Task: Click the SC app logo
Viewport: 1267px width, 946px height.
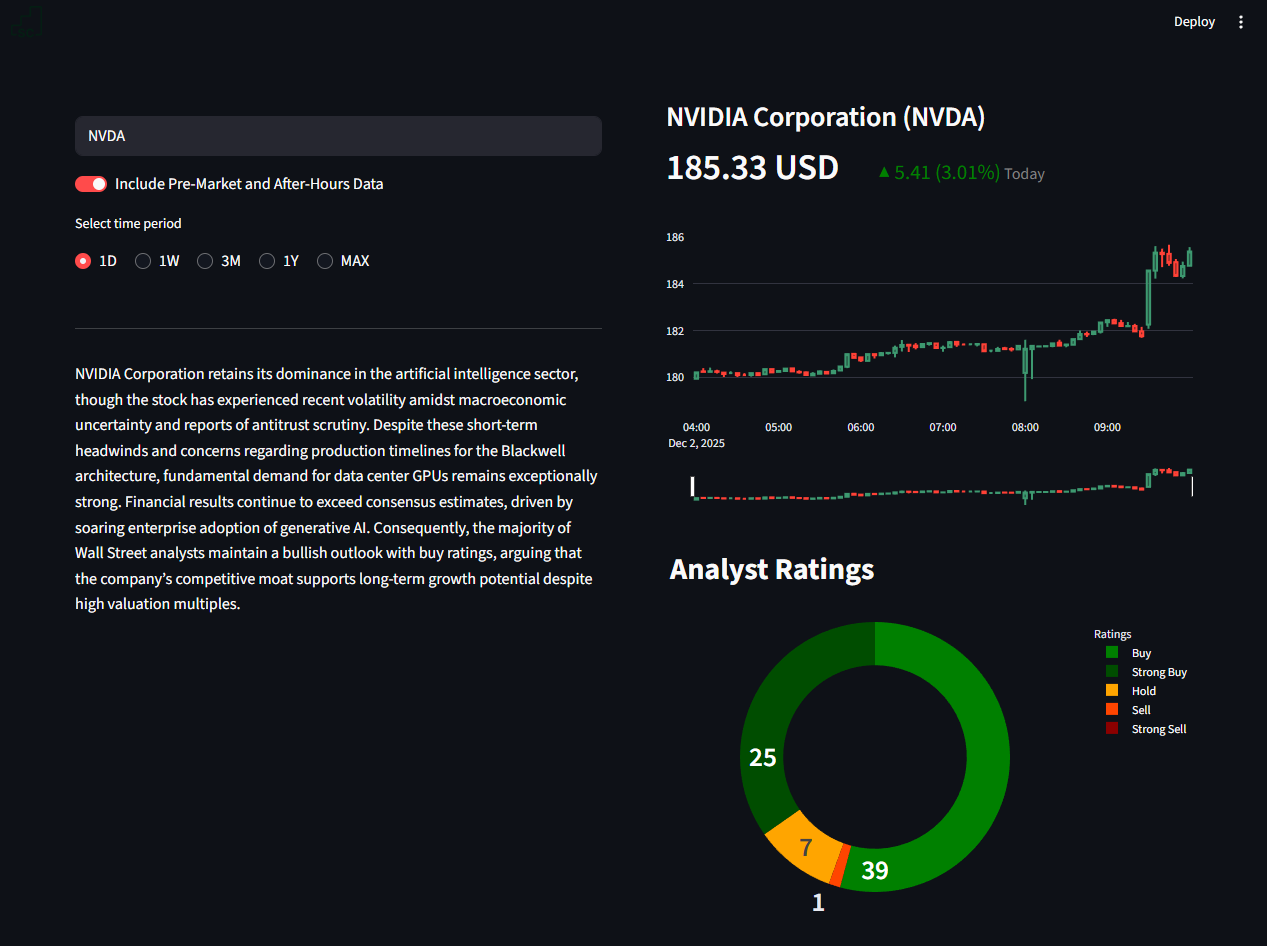Action: (25, 21)
